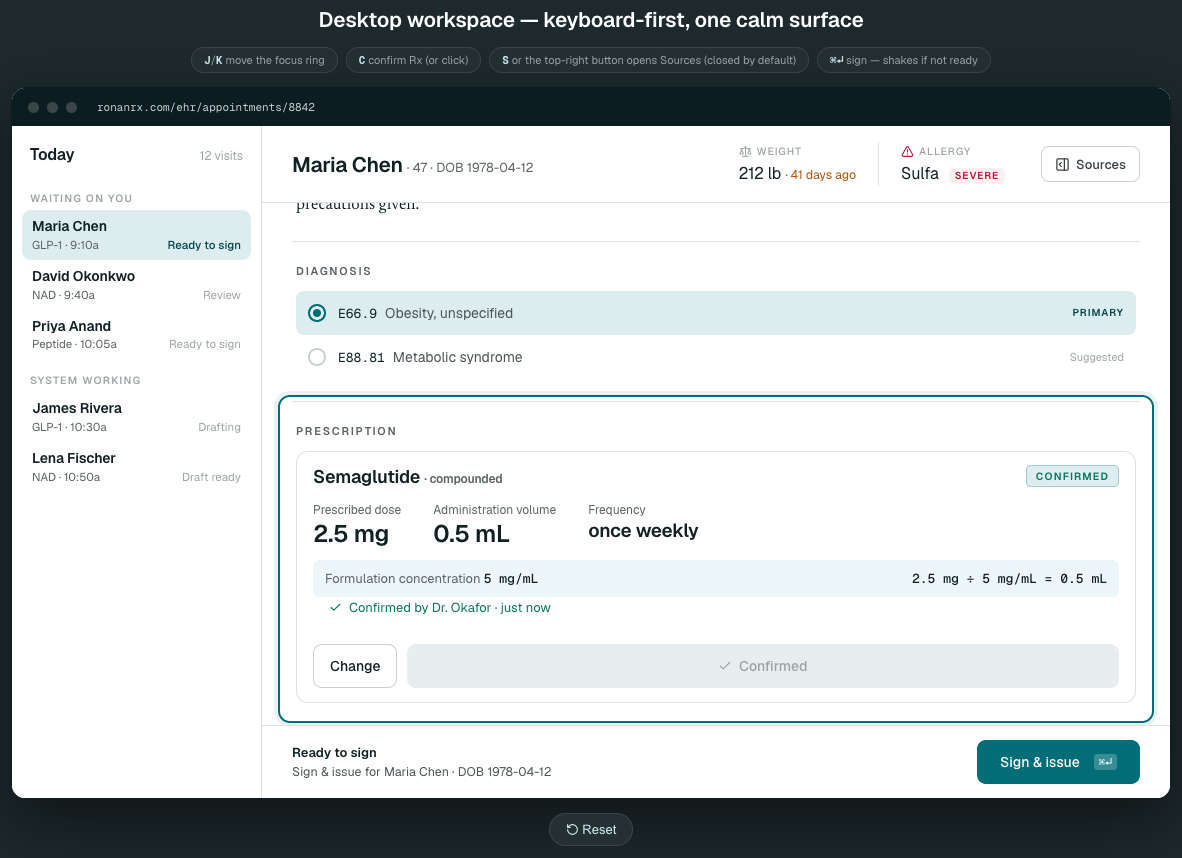The width and height of the screenshot is (1182, 858).
Task: Open Maria Chen visit in sidebar
Action: [136, 235]
